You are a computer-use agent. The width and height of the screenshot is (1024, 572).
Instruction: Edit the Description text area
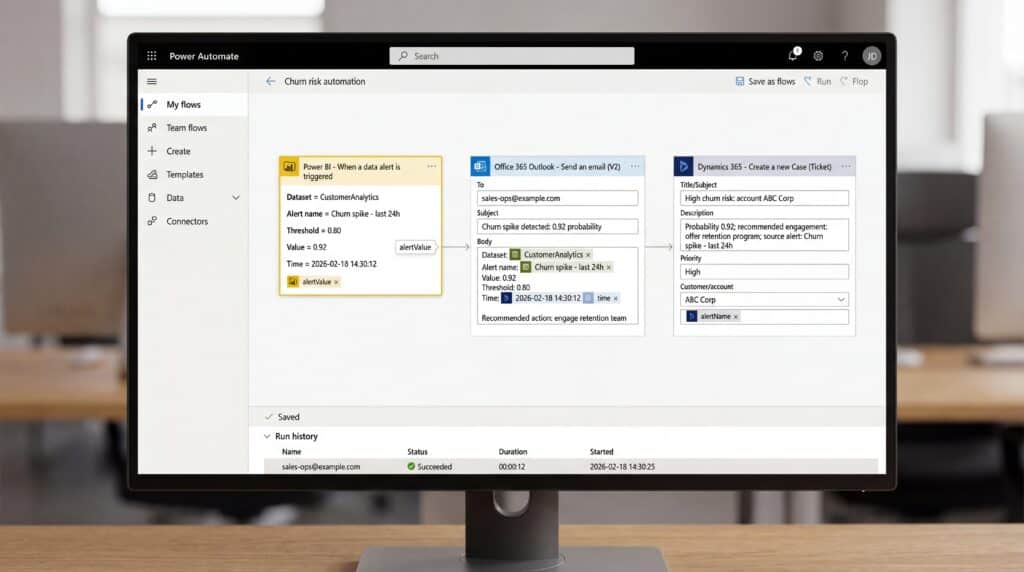click(764, 236)
